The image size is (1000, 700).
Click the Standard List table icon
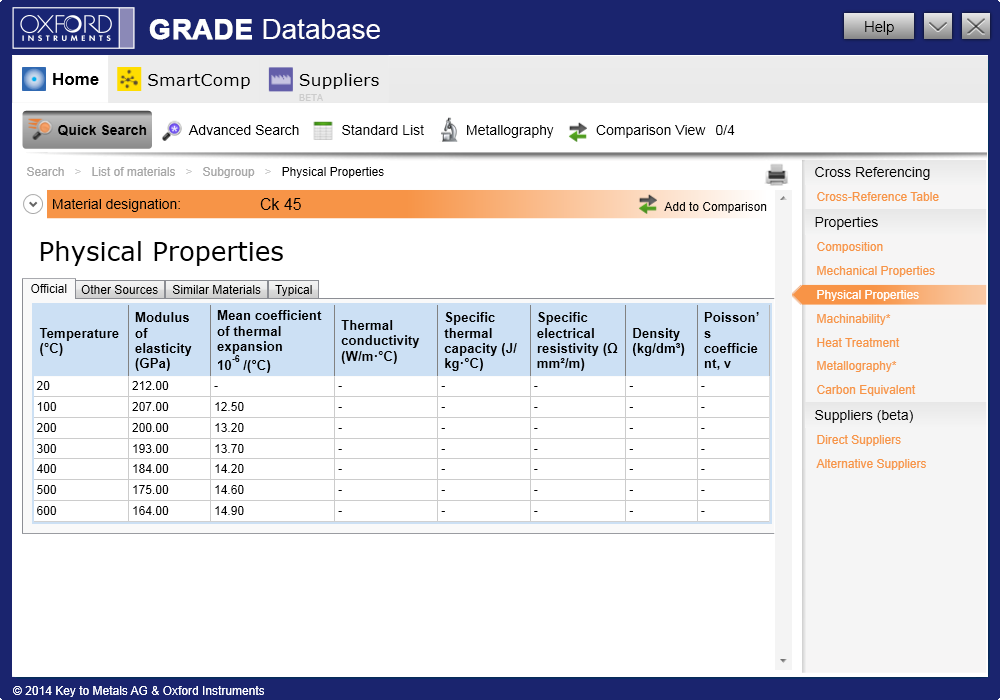point(323,130)
